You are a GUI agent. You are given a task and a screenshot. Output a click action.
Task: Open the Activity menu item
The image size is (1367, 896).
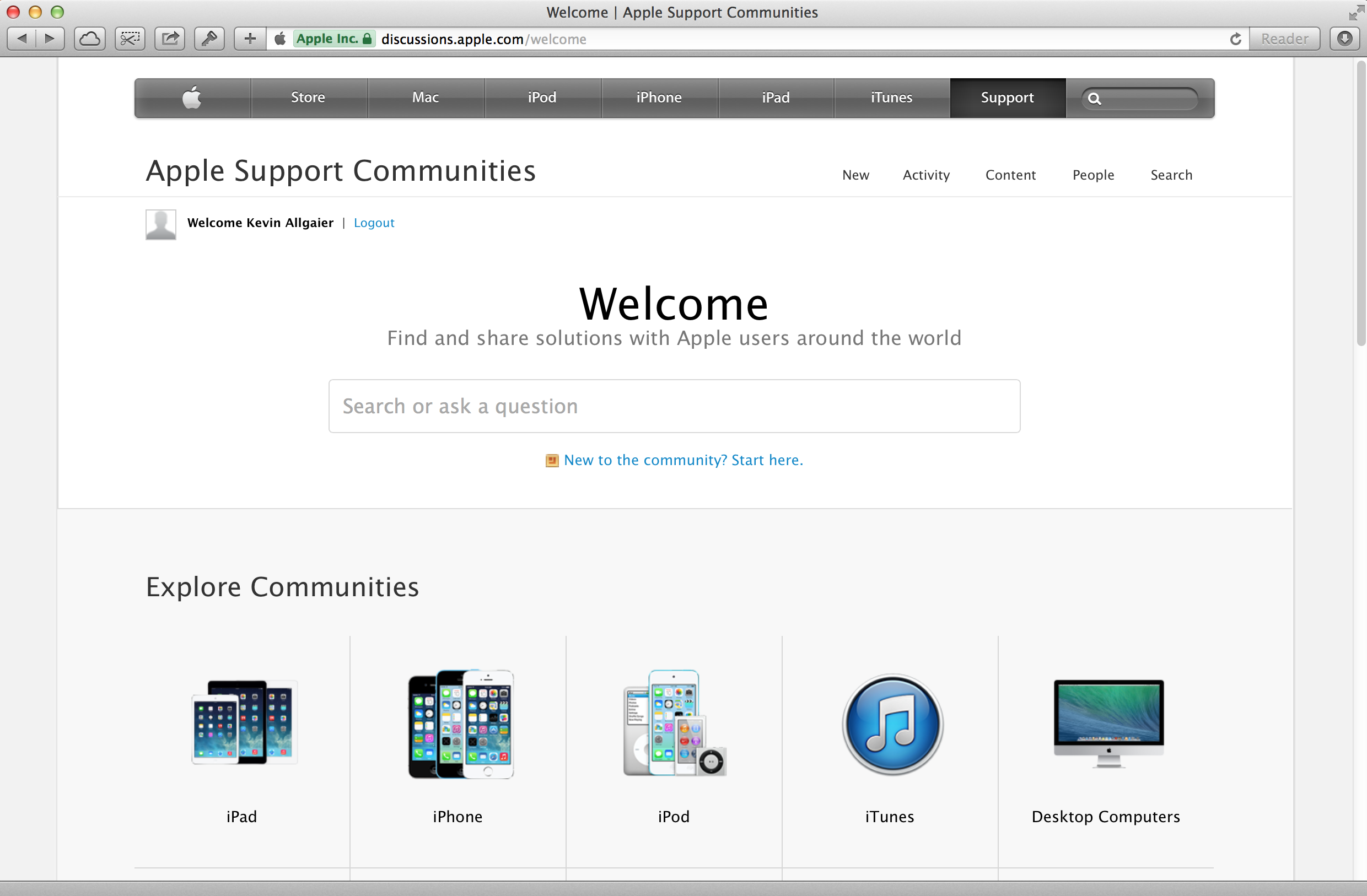tap(926, 175)
